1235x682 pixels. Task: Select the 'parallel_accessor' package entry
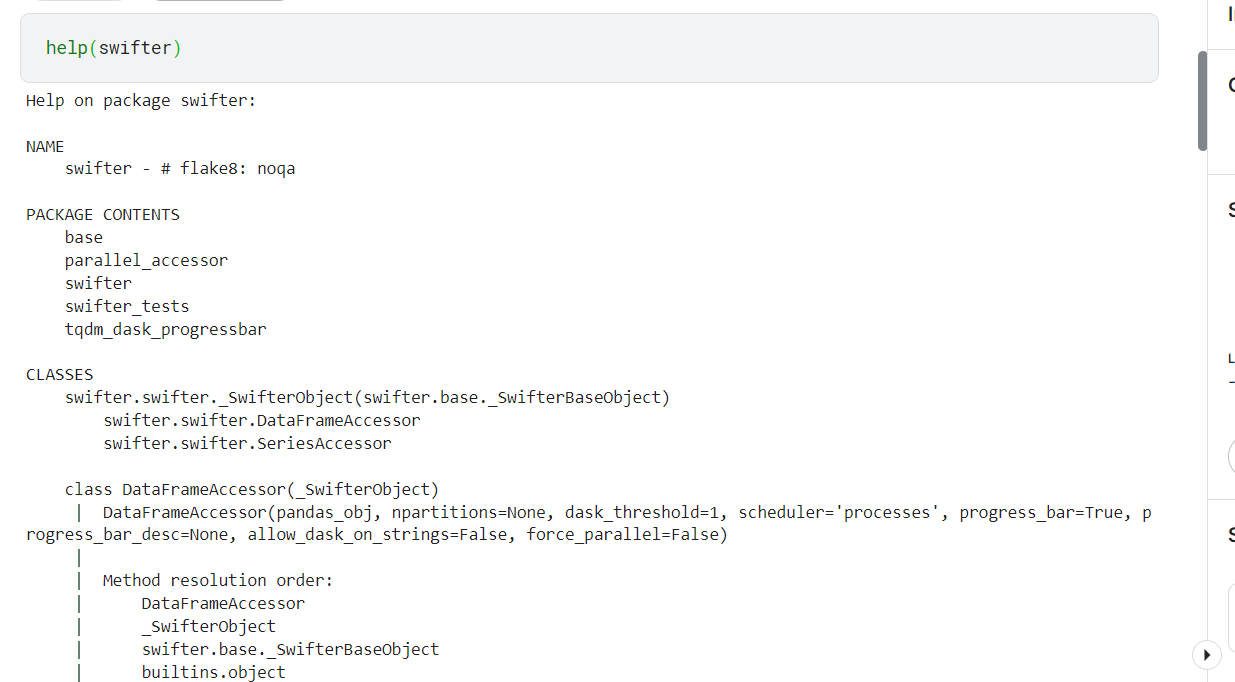point(146,261)
